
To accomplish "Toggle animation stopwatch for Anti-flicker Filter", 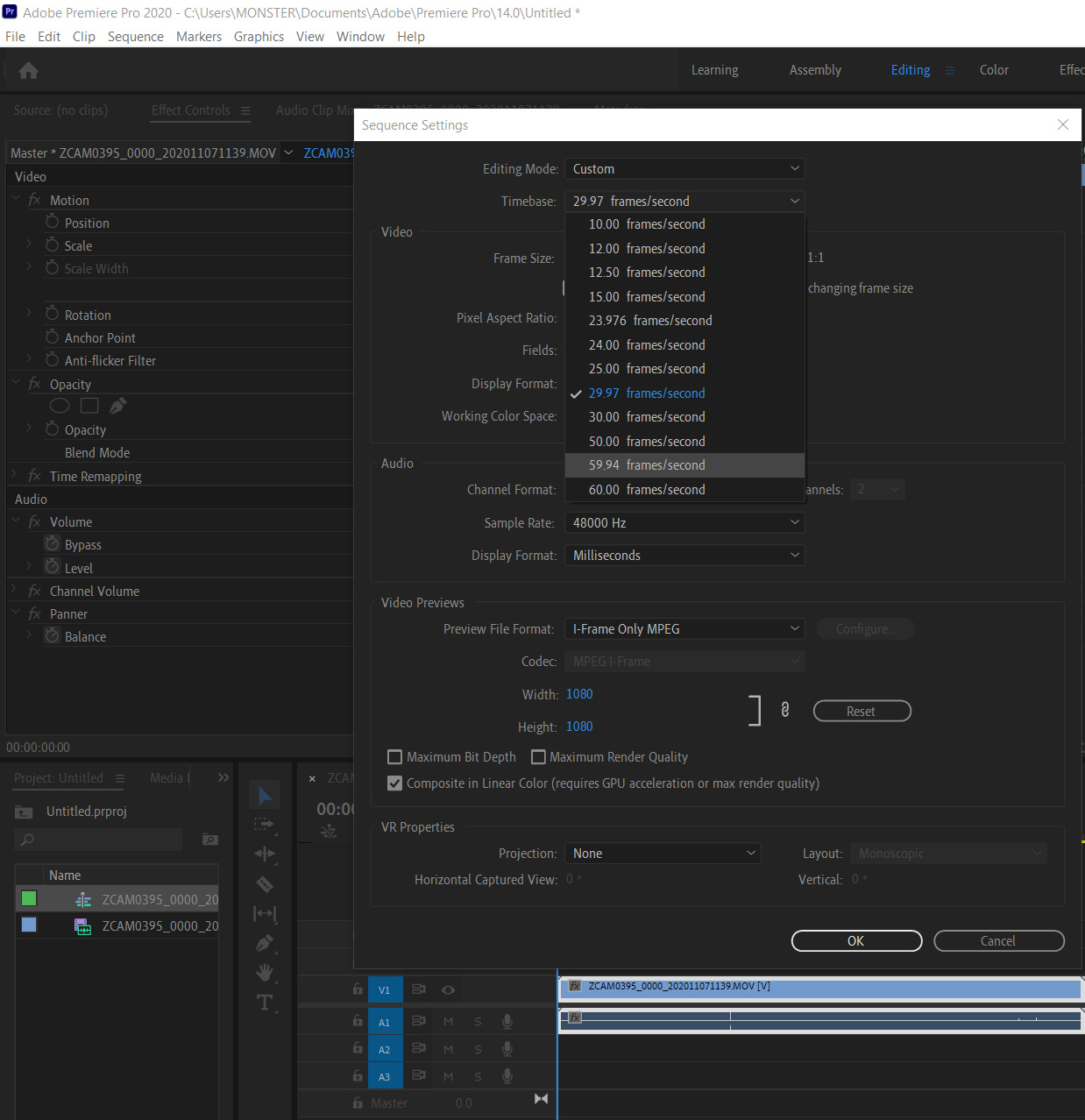I will (x=53, y=359).
